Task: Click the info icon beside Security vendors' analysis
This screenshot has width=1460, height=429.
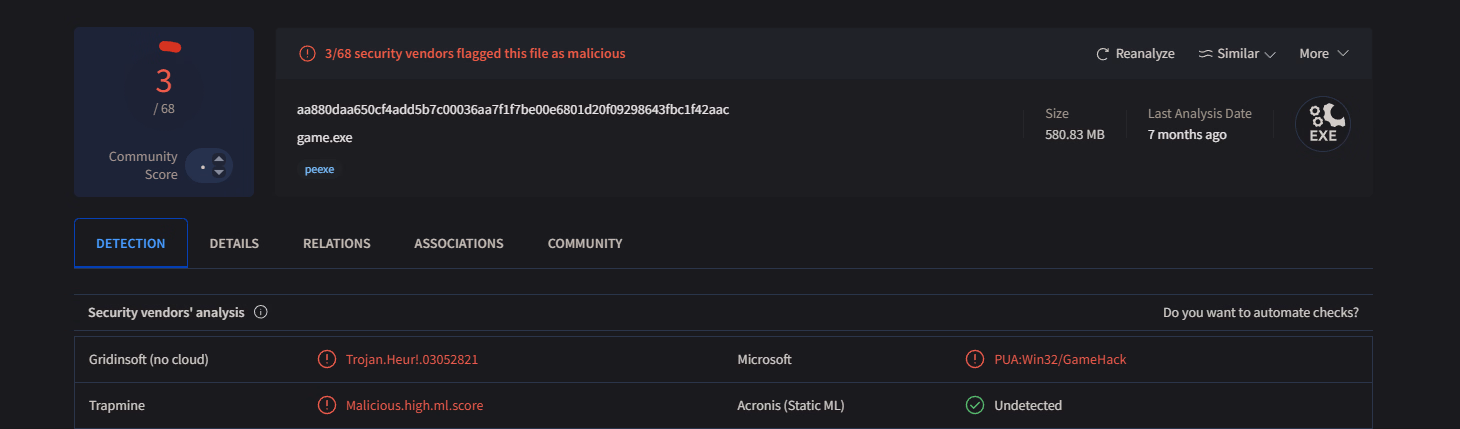Action: (261, 312)
